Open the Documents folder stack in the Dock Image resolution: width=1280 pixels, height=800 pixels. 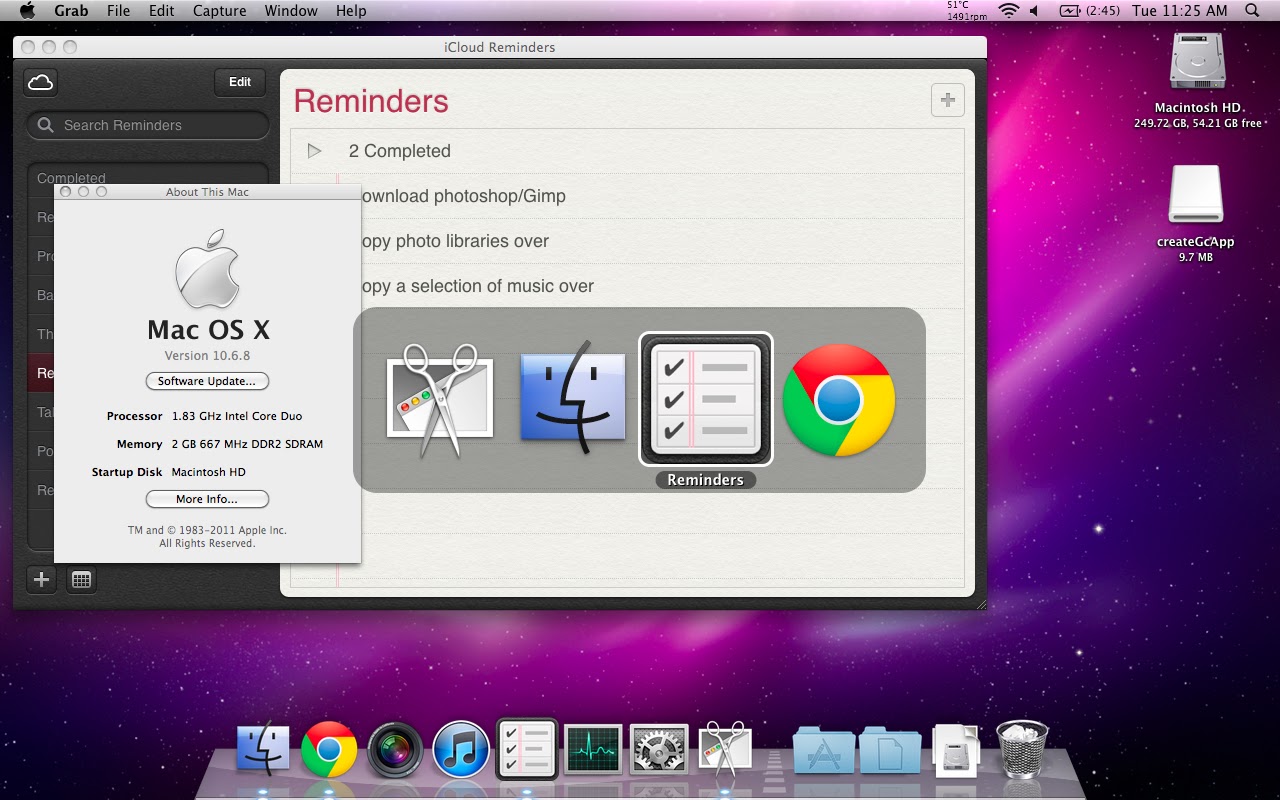[x=889, y=750]
